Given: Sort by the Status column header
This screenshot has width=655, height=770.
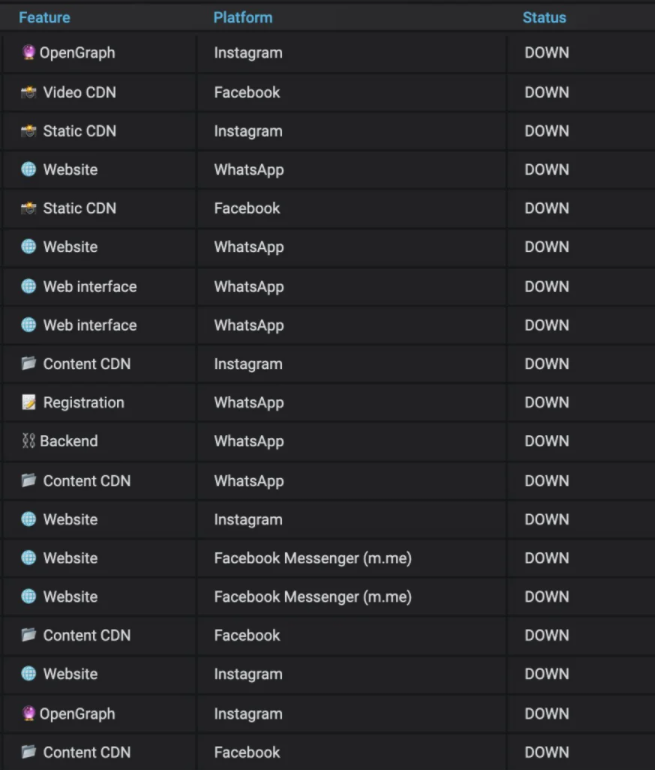Looking at the screenshot, I should pos(545,18).
